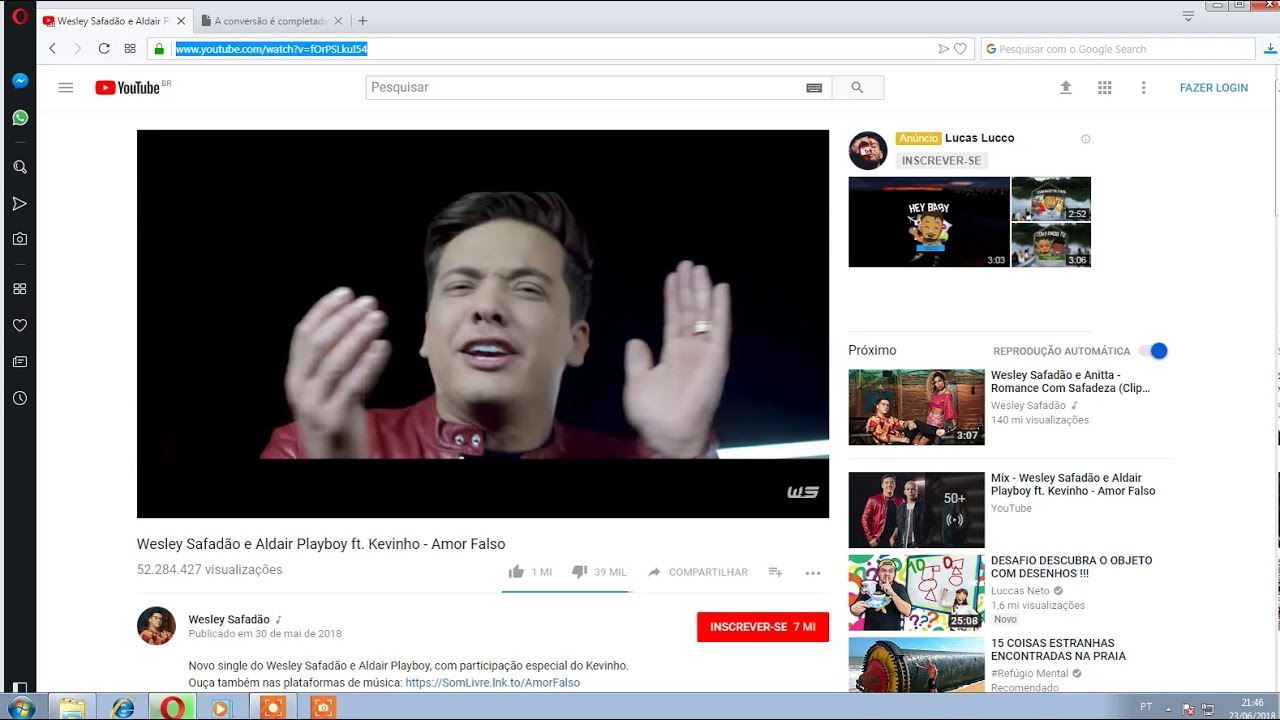Viewport: 1280px width, 720px height.
Task: Open Speed Dial grid in sidebar
Action: 20,289
